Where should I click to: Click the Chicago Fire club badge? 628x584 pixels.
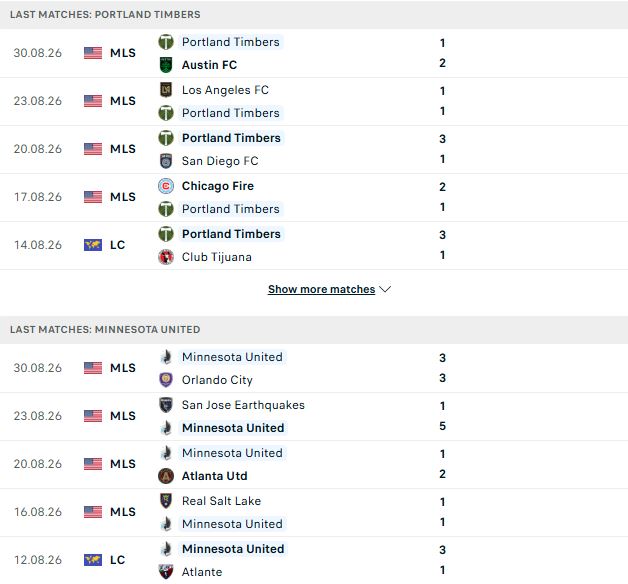(x=166, y=186)
